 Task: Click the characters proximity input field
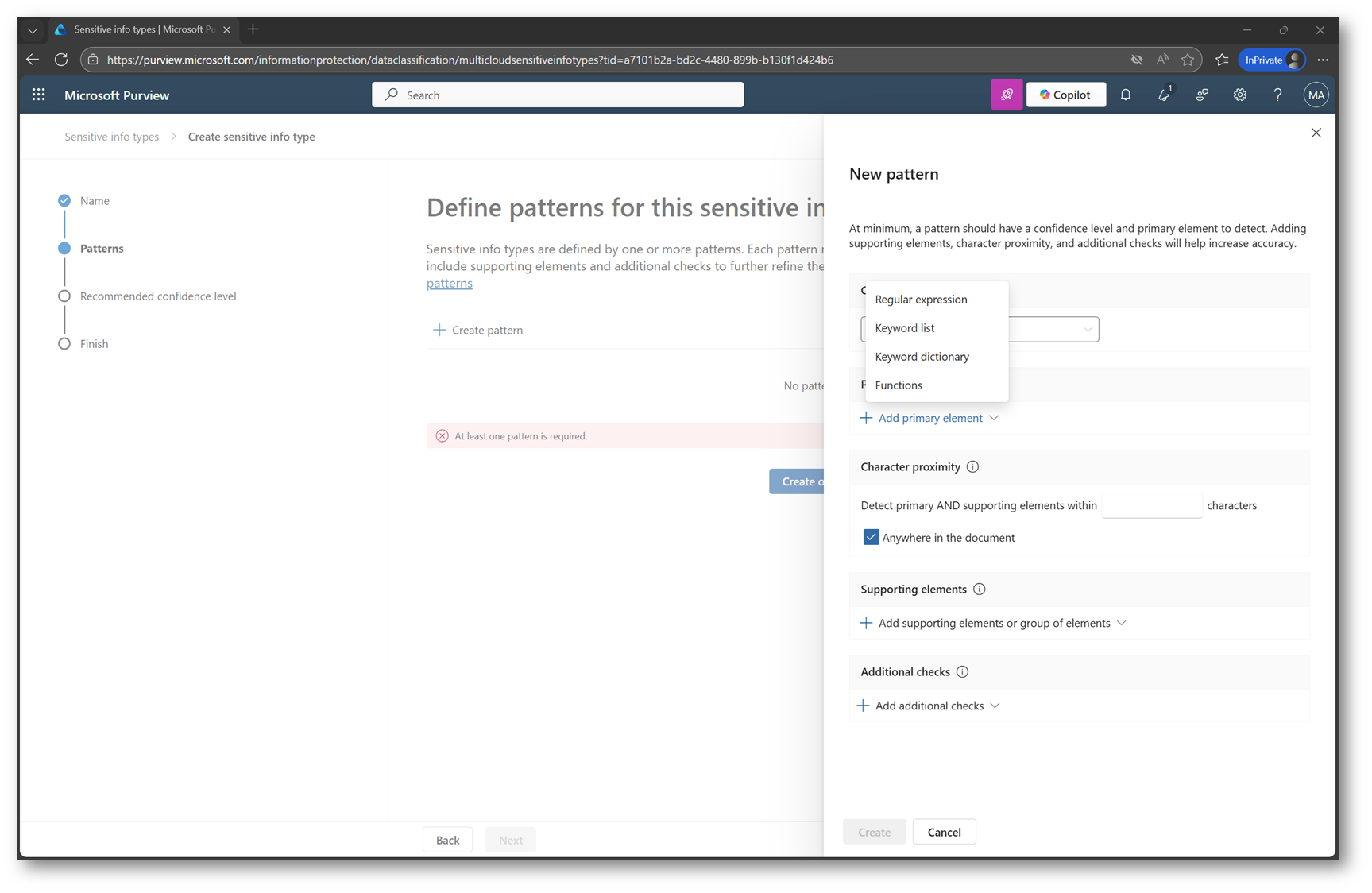(x=1151, y=506)
